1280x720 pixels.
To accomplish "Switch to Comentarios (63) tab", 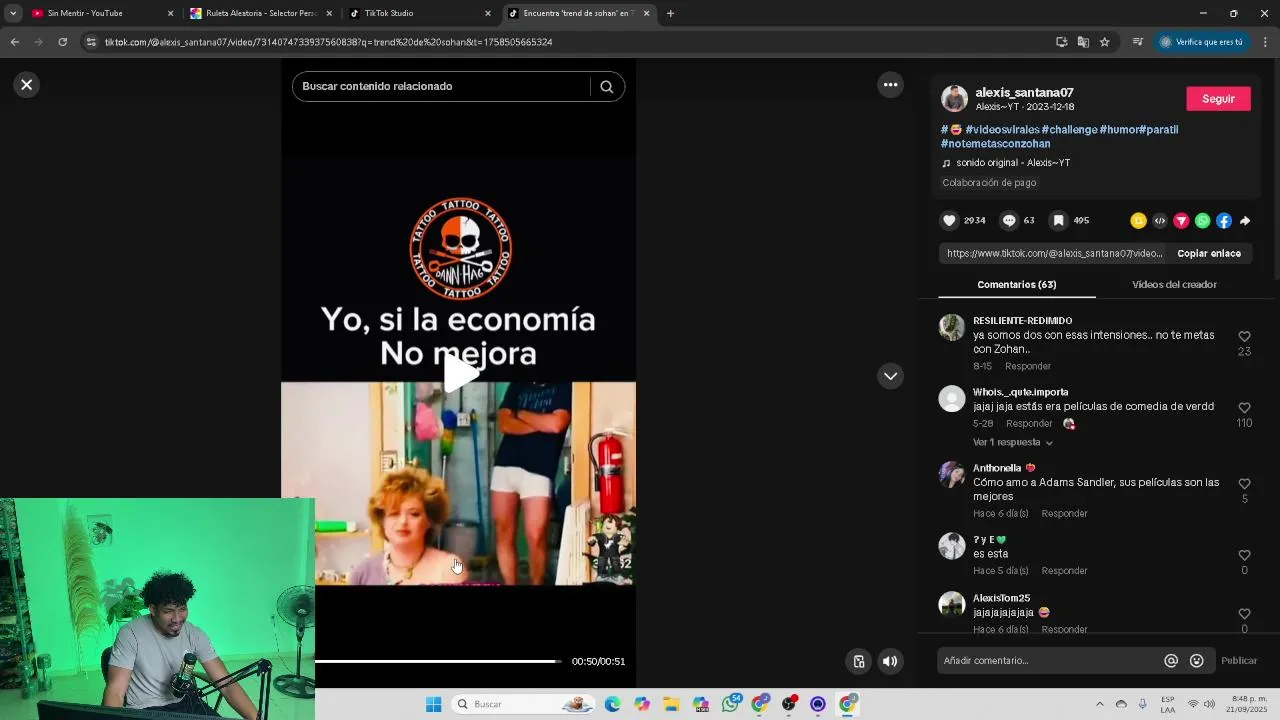I will 1017,285.
